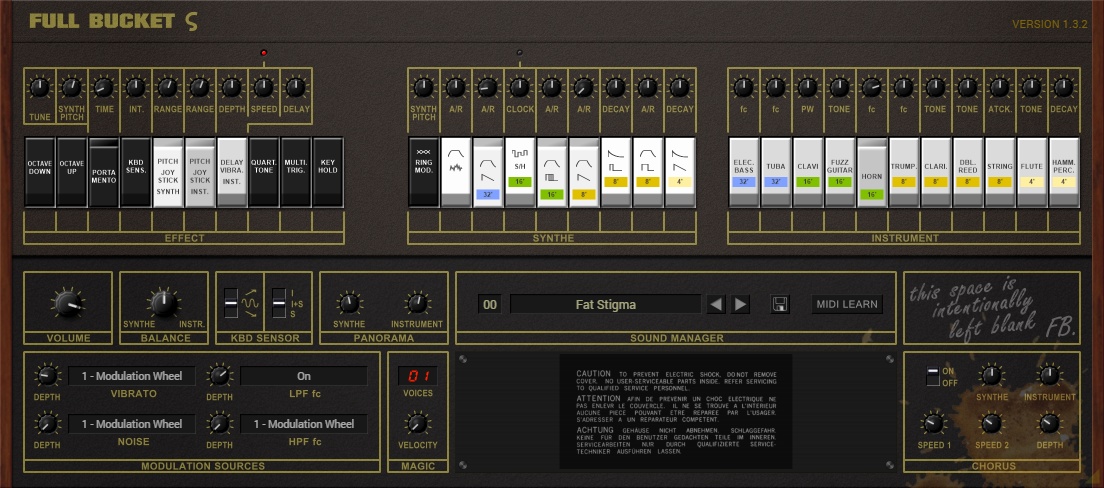Toggle the Clavi 16' instrument key
Screen dimensions: 1104x488
coord(808,172)
